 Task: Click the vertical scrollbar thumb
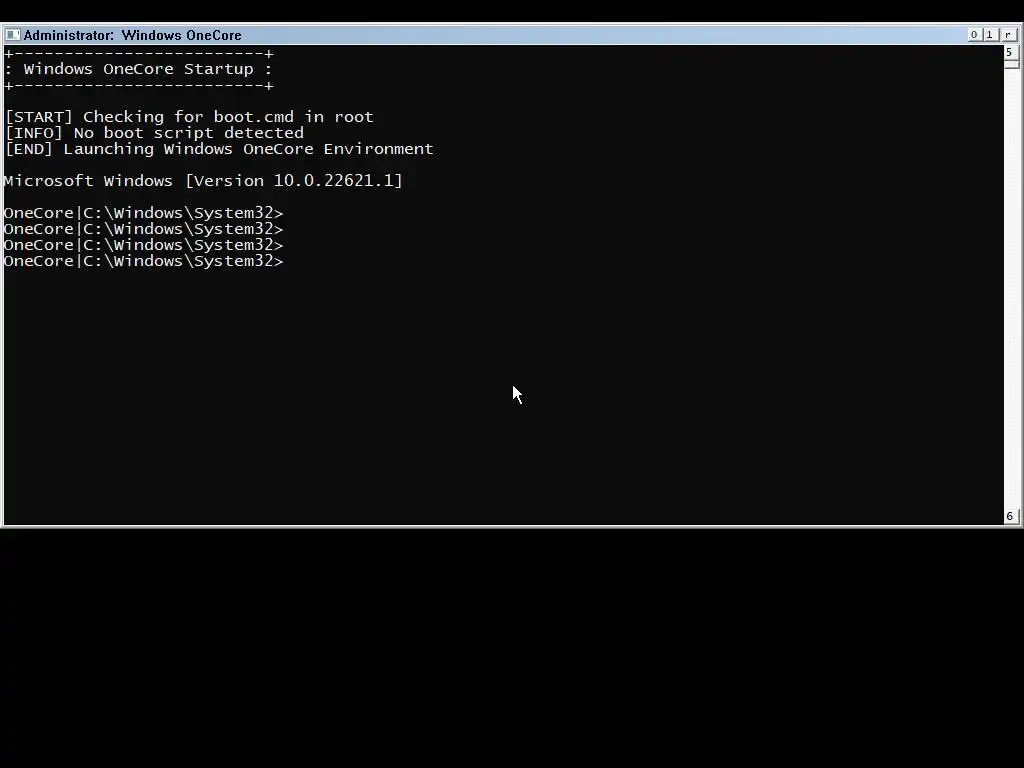(x=1010, y=64)
